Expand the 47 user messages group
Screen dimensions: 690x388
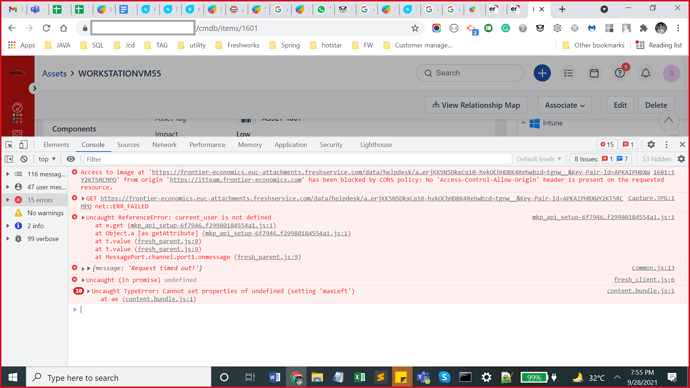8,187
